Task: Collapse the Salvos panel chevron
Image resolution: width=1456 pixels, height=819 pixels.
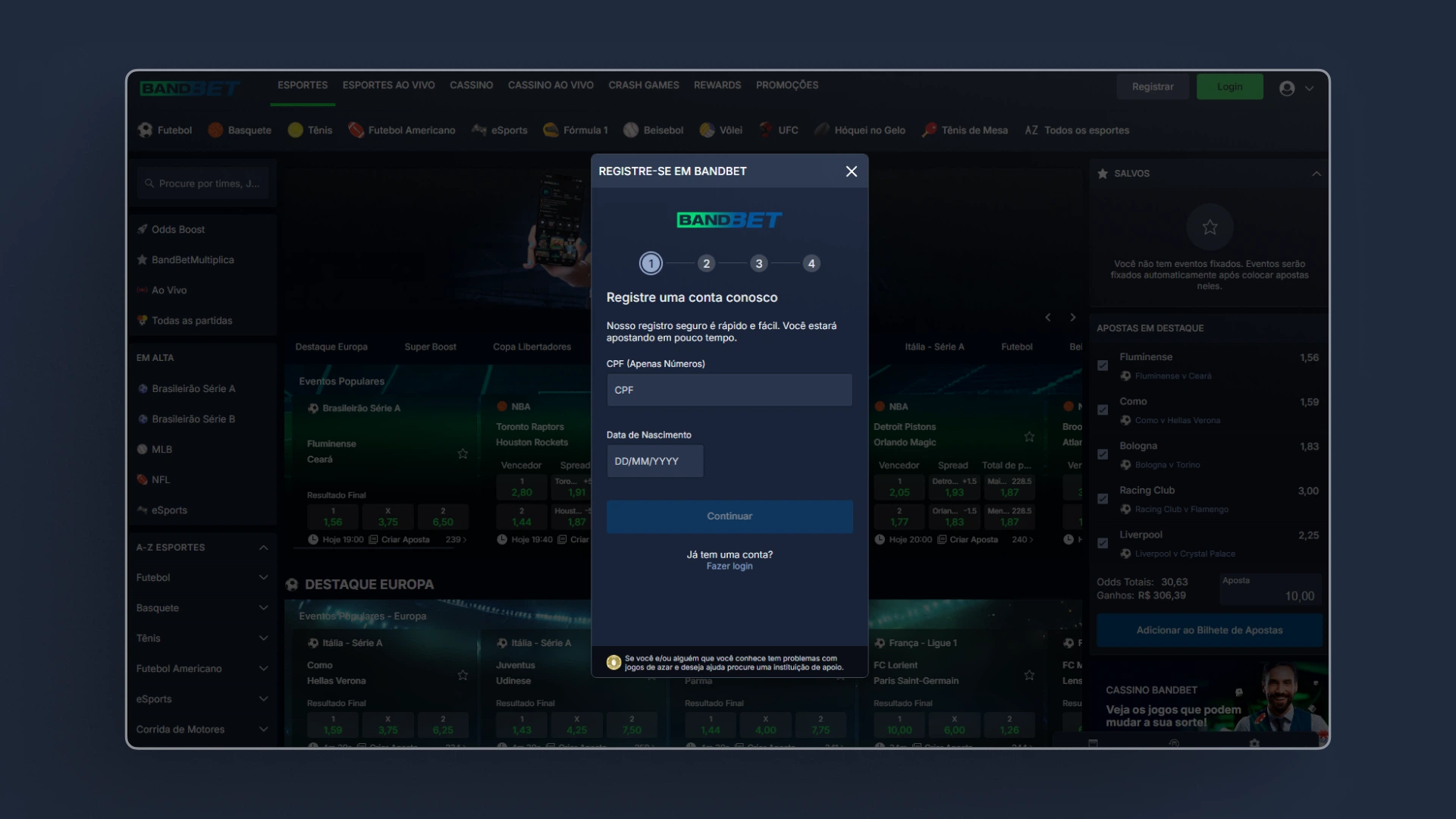Action: click(x=1316, y=174)
